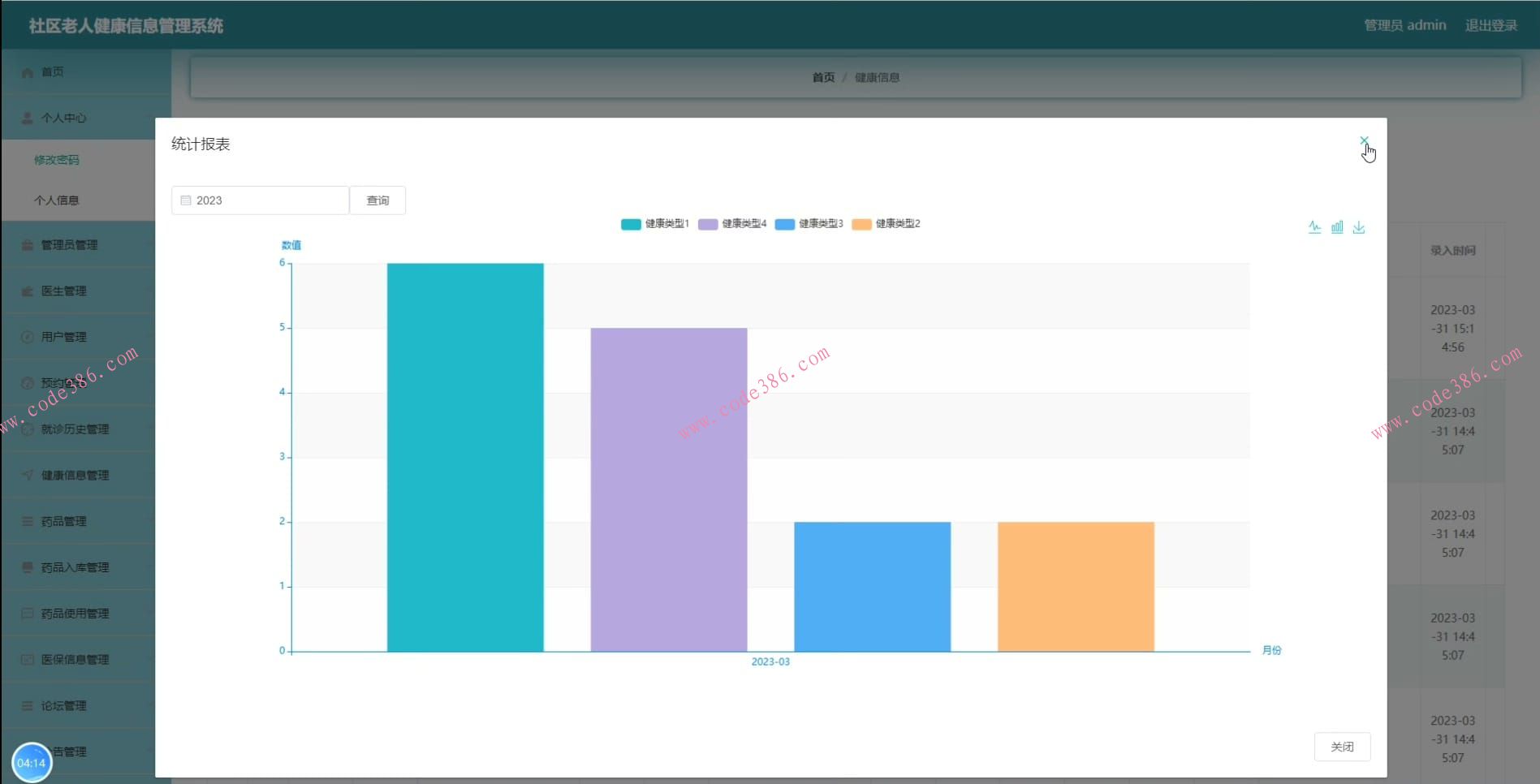Screen dimensions: 1540x784
Task: Go to 首页 in the breadcrumb
Action: click(x=823, y=78)
